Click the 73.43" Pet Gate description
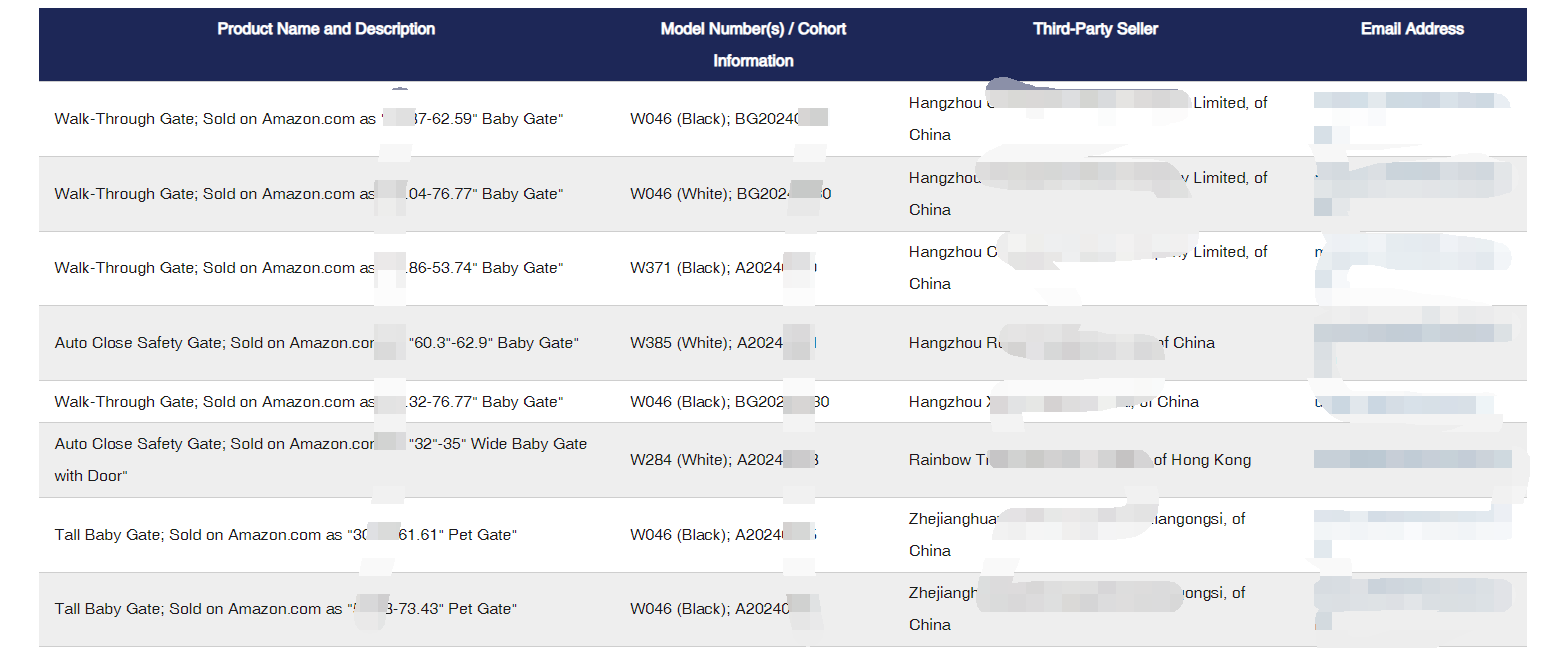 pos(286,609)
